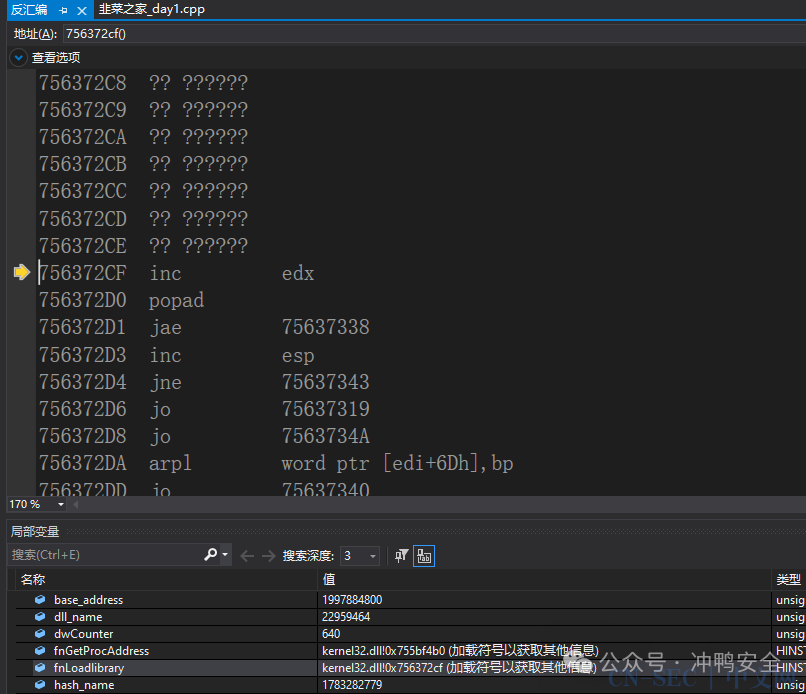Click the line 756372D1 jae 75637338

coord(204,327)
